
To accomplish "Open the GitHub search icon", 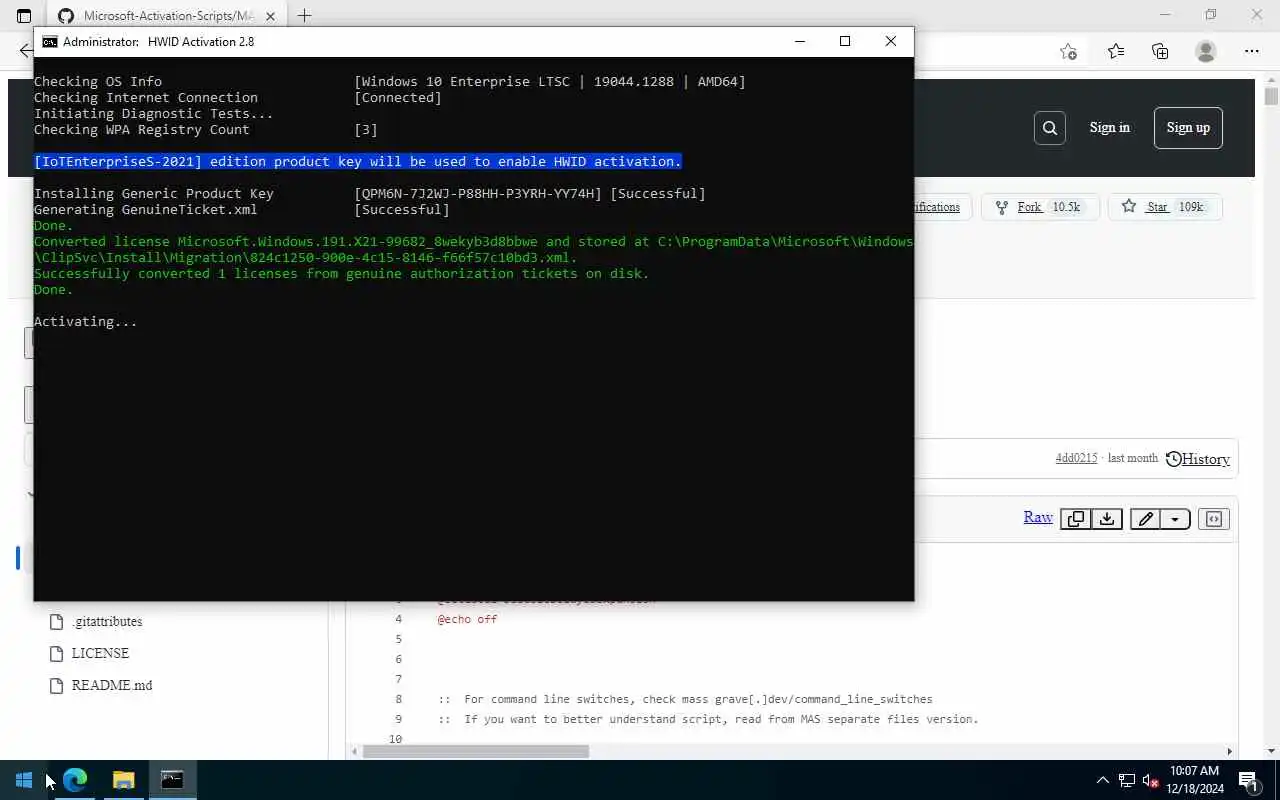I will pyautogui.click(x=1049, y=127).
